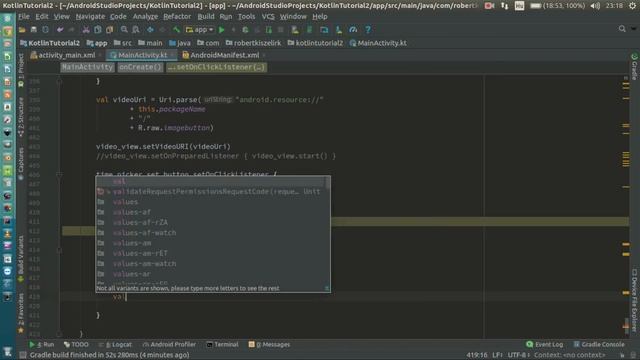The height and width of the screenshot is (360, 640).
Task: Click the robertkiszelirk breadcrumb folder
Action: point(253,43)
